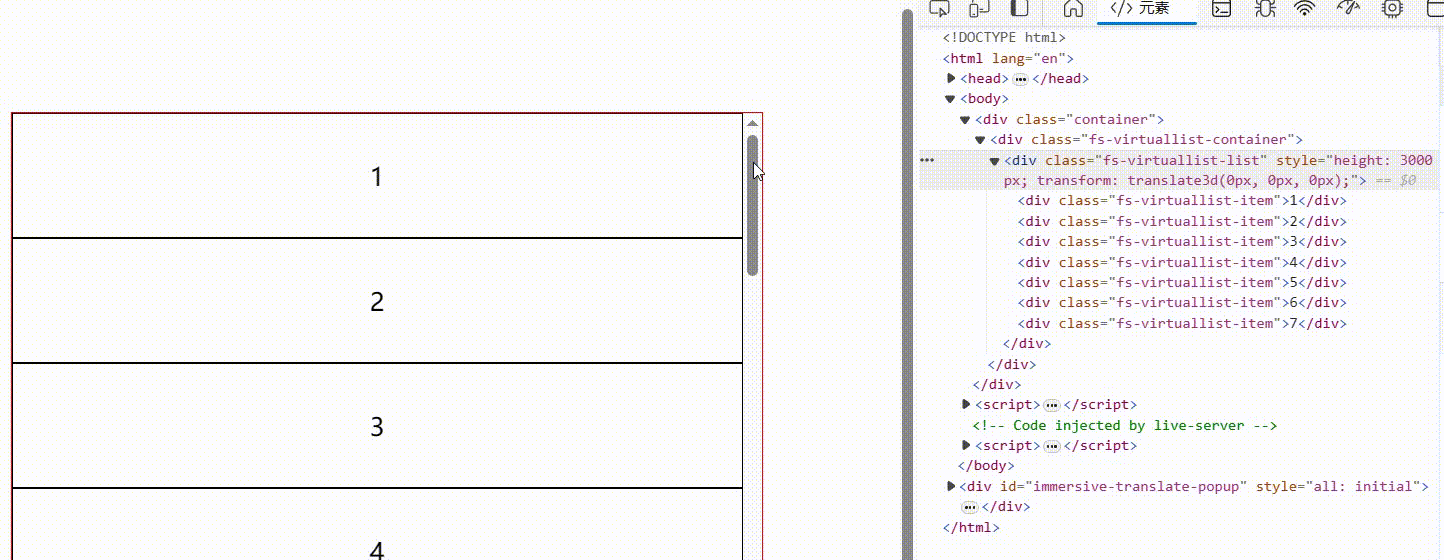Select the live-server injected code comment

coord(1125,425)
